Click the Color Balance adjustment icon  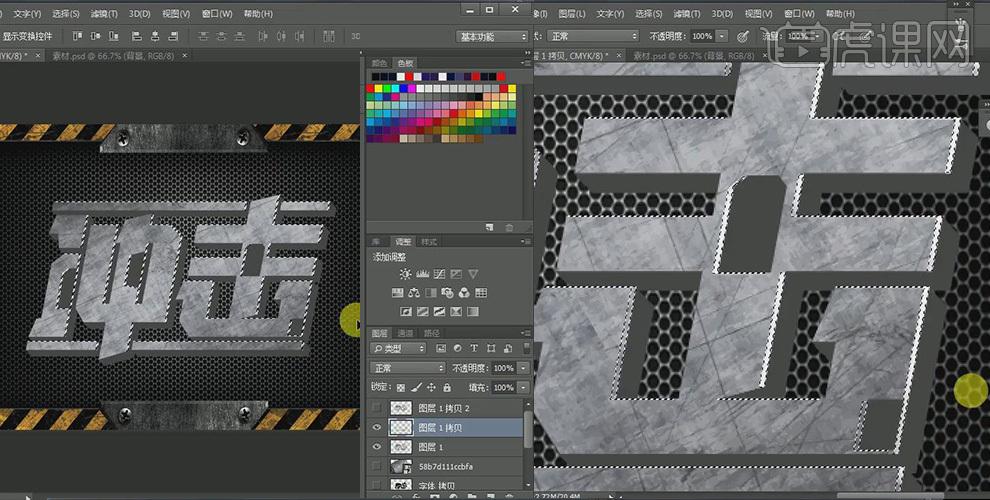[x=414, y=293]
